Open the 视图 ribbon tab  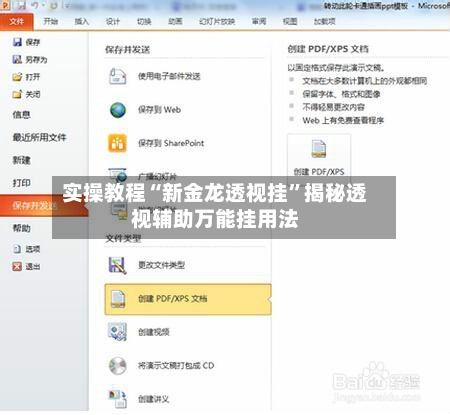(290, 21)
